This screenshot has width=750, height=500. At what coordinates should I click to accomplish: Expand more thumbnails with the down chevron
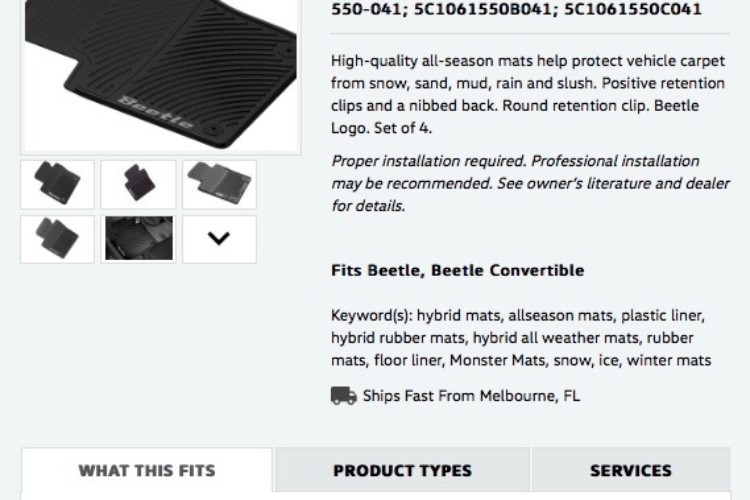[x=219, y=239]
